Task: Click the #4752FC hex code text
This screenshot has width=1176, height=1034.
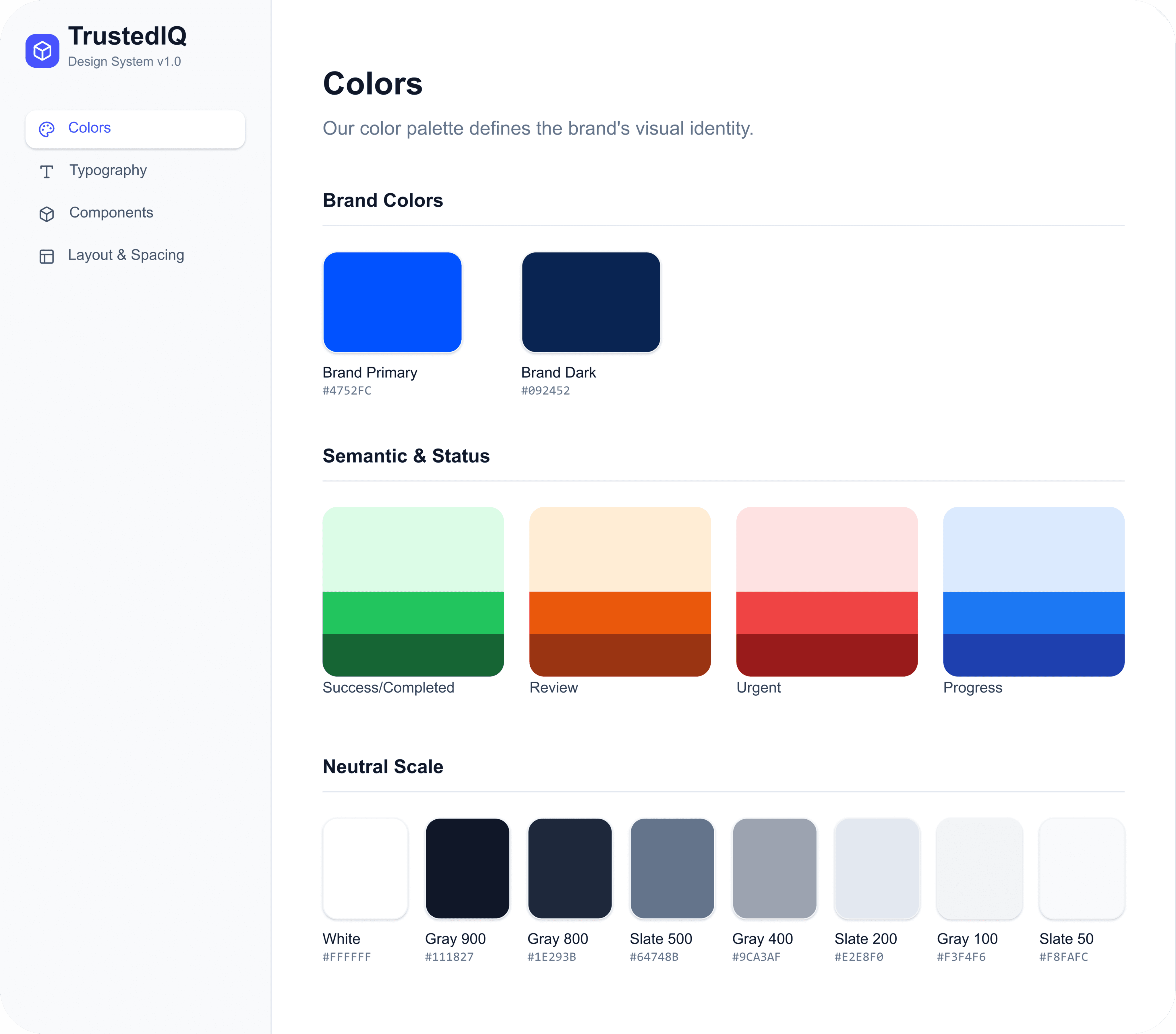Action: 347,391
